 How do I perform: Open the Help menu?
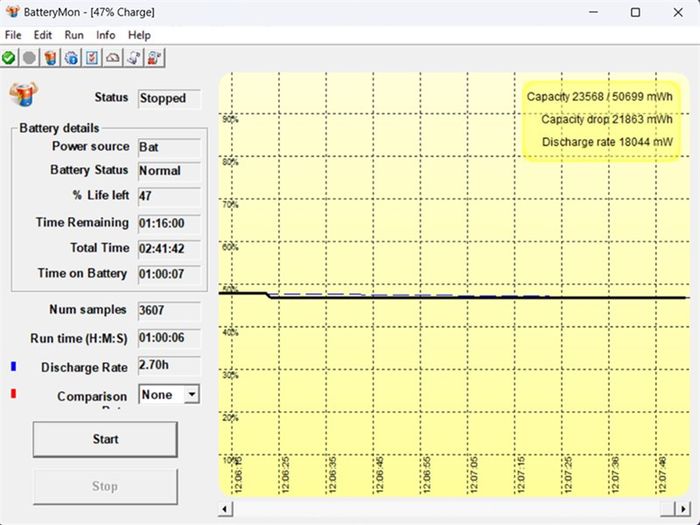[139, 35]
